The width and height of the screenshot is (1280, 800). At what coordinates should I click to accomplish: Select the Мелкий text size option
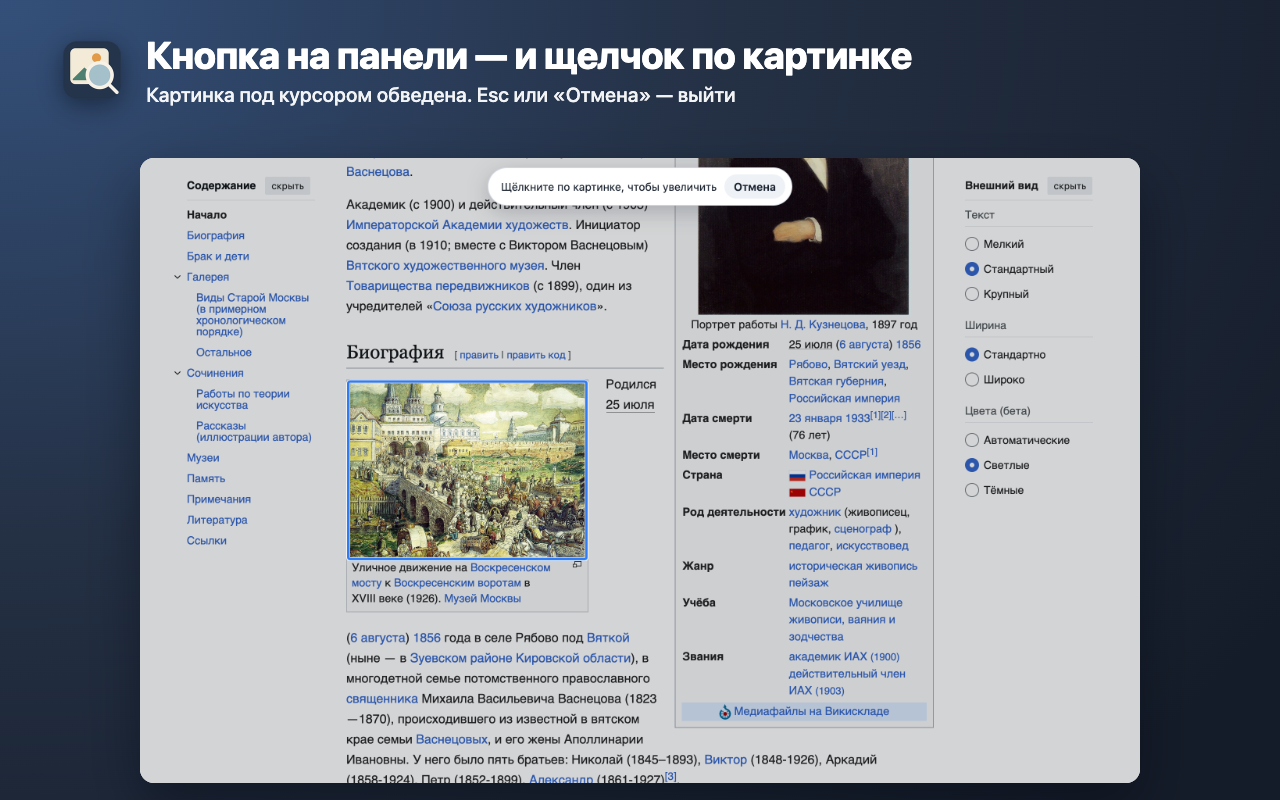point(971,244)
